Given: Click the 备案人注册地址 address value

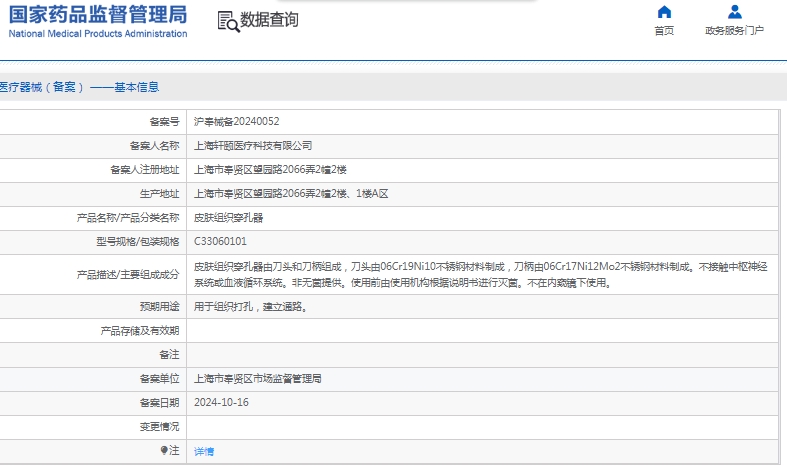Looking at the screenshot, I should (270, 170).
